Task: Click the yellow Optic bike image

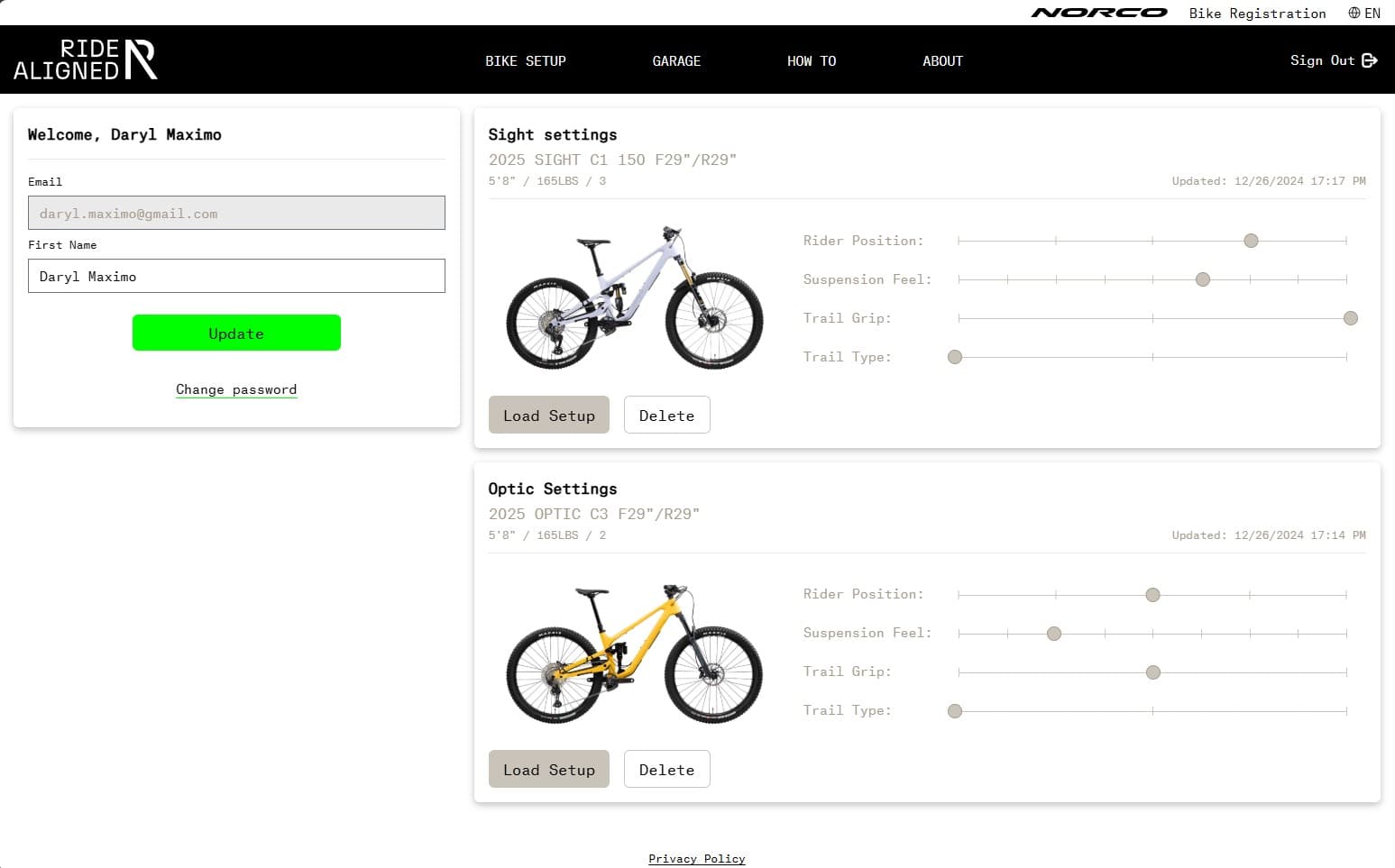Action: coord(635,653)
